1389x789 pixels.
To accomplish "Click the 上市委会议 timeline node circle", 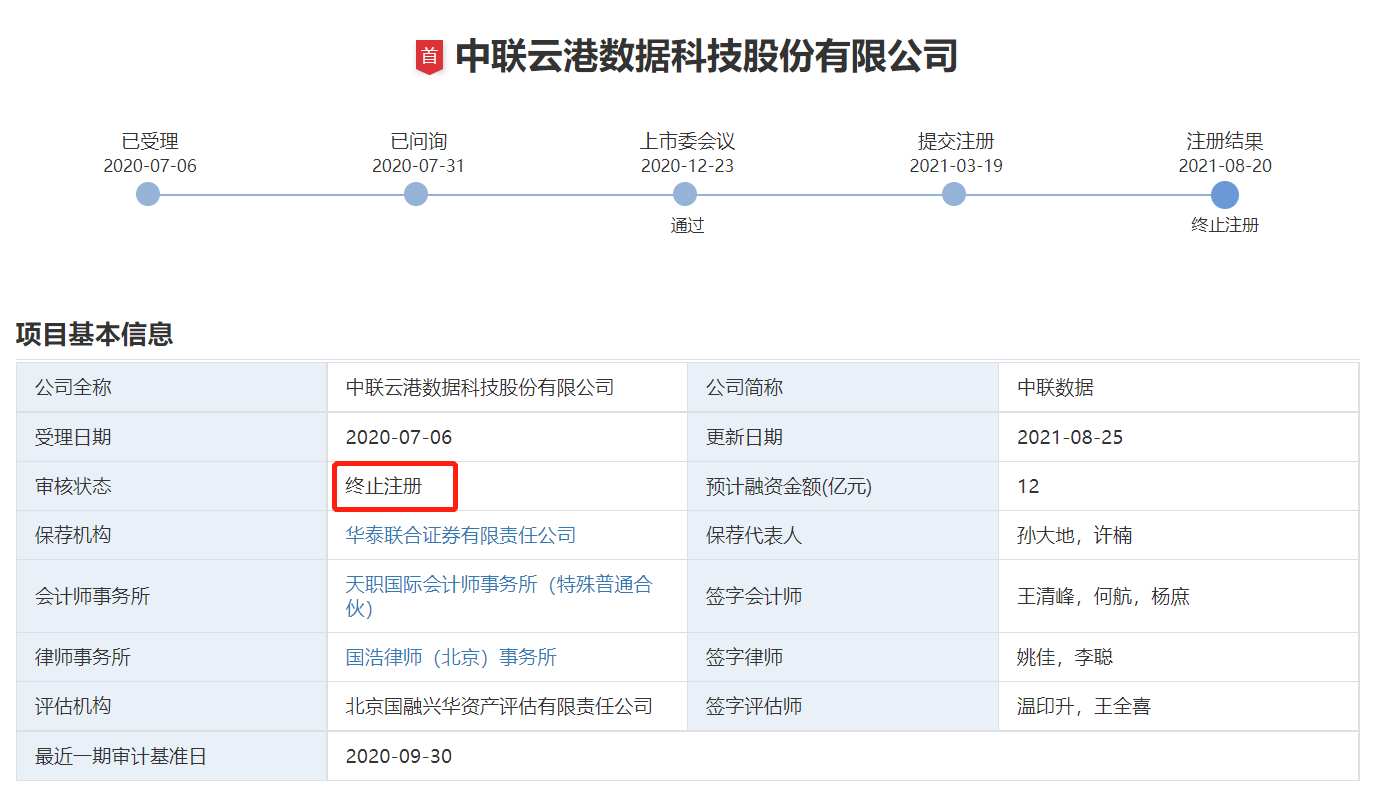I will [685, 194].
